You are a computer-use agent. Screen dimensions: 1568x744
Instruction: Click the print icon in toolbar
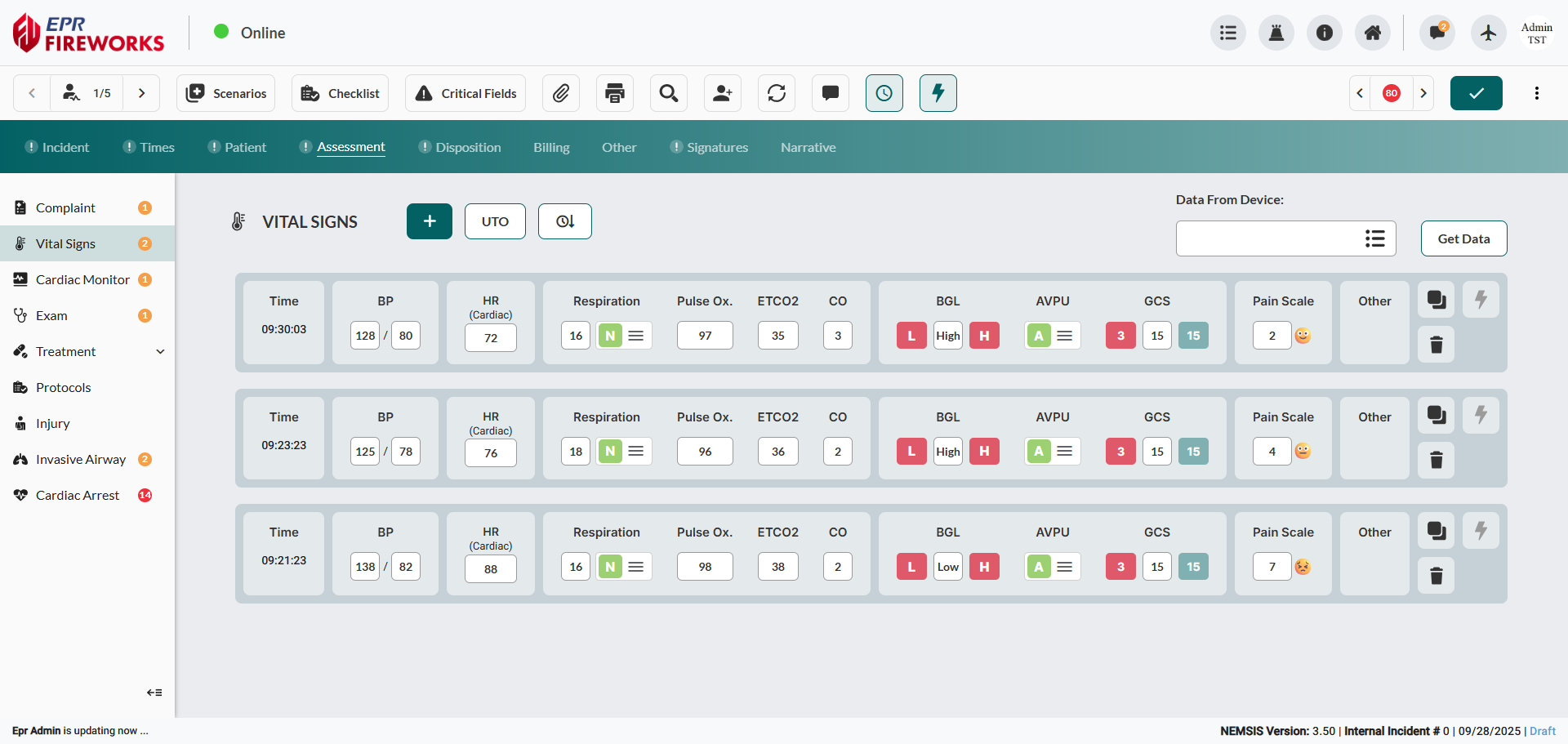615,93
